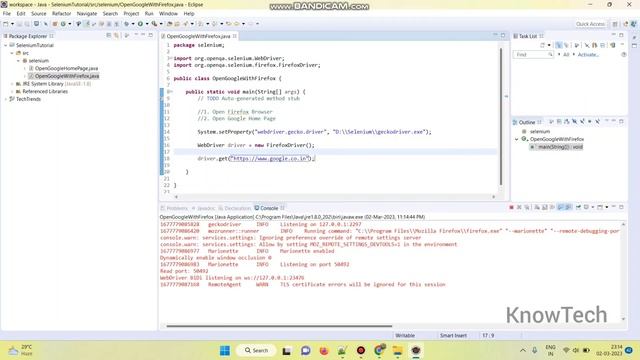Toggle Link with Editor in Package Explorer
640x360 pixels.
tap(116, 36)
